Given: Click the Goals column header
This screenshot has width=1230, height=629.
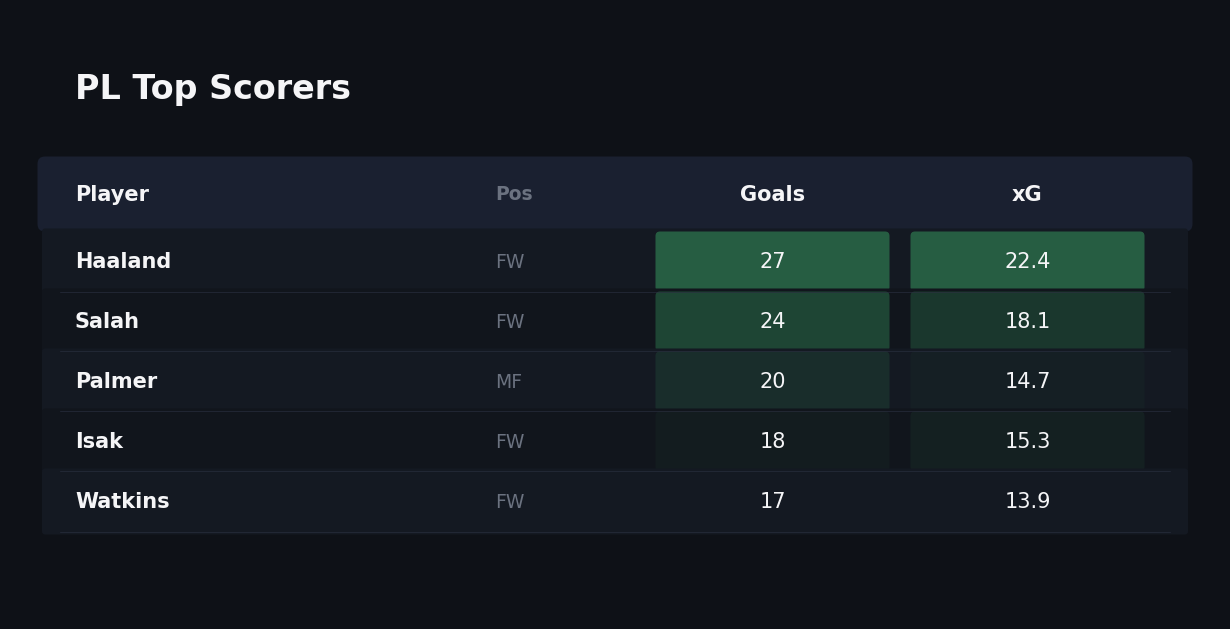Looking at the screenshot, I should tap(772, 195).
